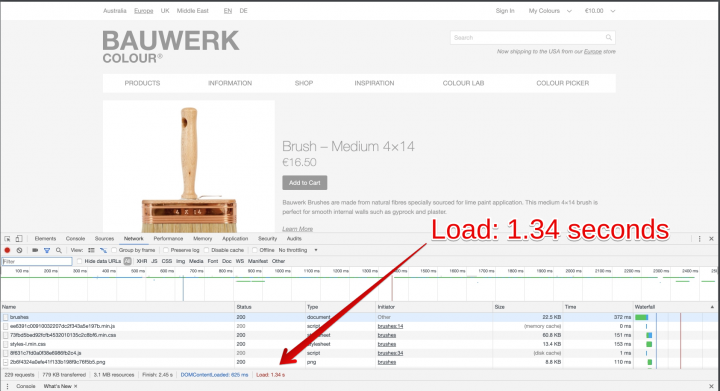Enable the Preserve log checkbox

(x=166, y=250)
